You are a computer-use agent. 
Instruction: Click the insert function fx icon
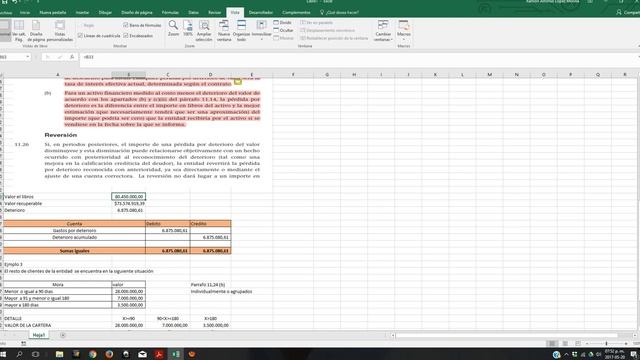72,57
